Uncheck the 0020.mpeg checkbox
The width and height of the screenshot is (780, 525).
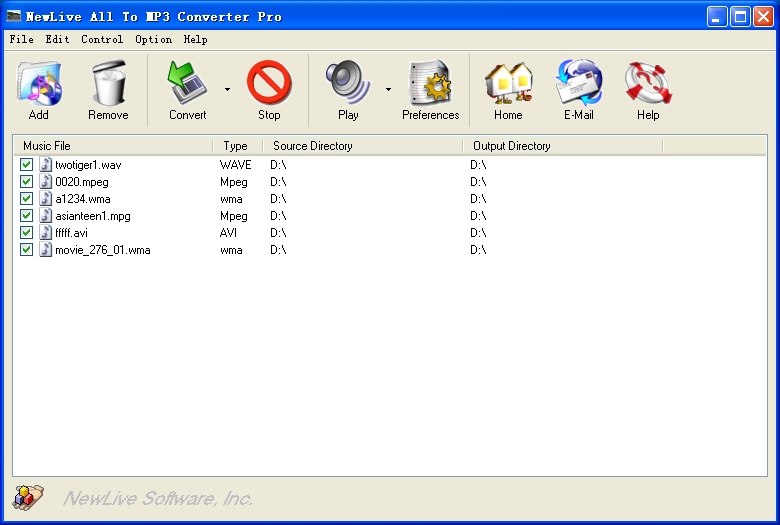click(x=26, y=181)
